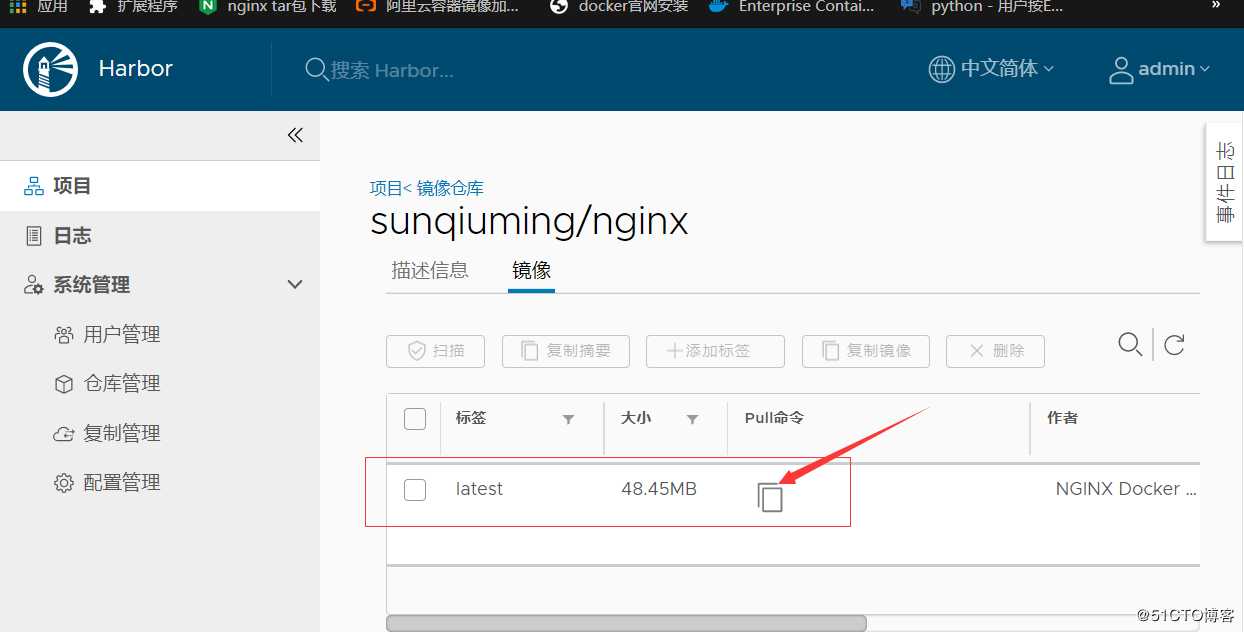Open the nginx tar包下载 bookmark
This screenshot has height=632, width=1244.
pyautogui.click(x=266, y=7)
